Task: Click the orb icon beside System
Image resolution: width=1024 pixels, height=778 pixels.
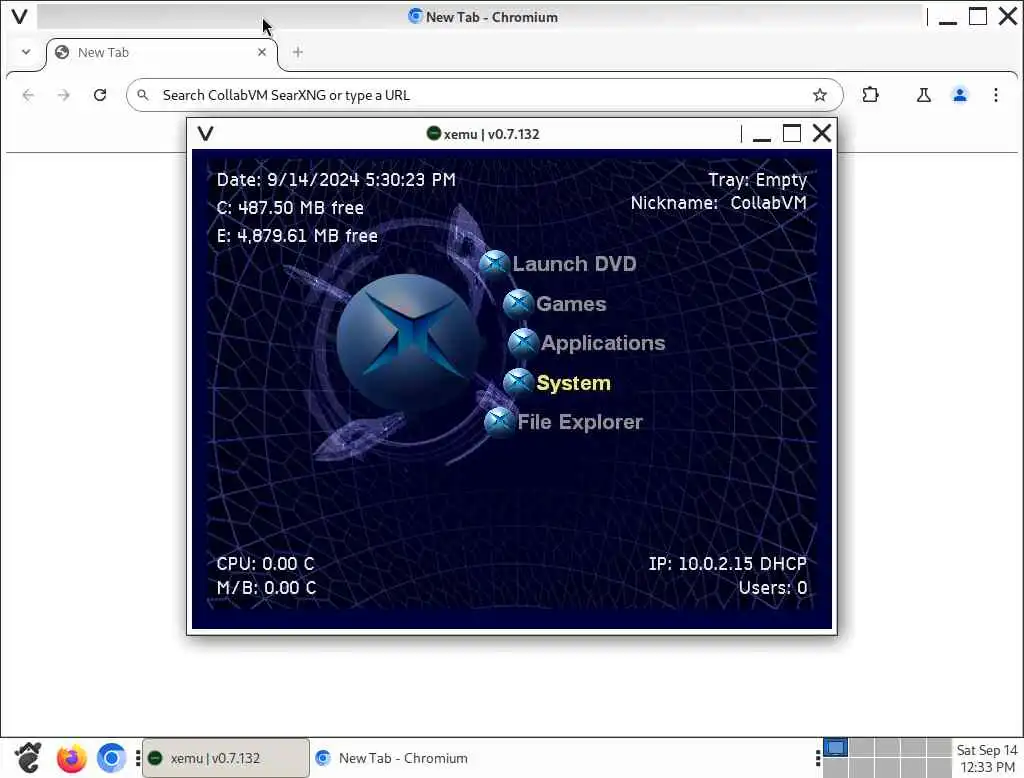Action: pyautogui.click(x=519, y=383)
